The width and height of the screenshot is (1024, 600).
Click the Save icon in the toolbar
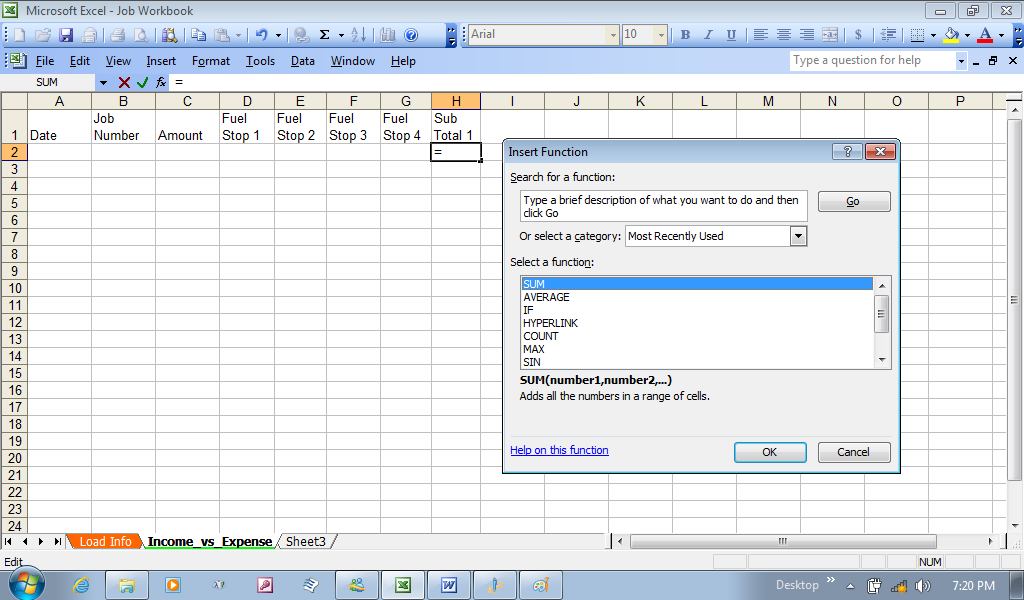66,35
